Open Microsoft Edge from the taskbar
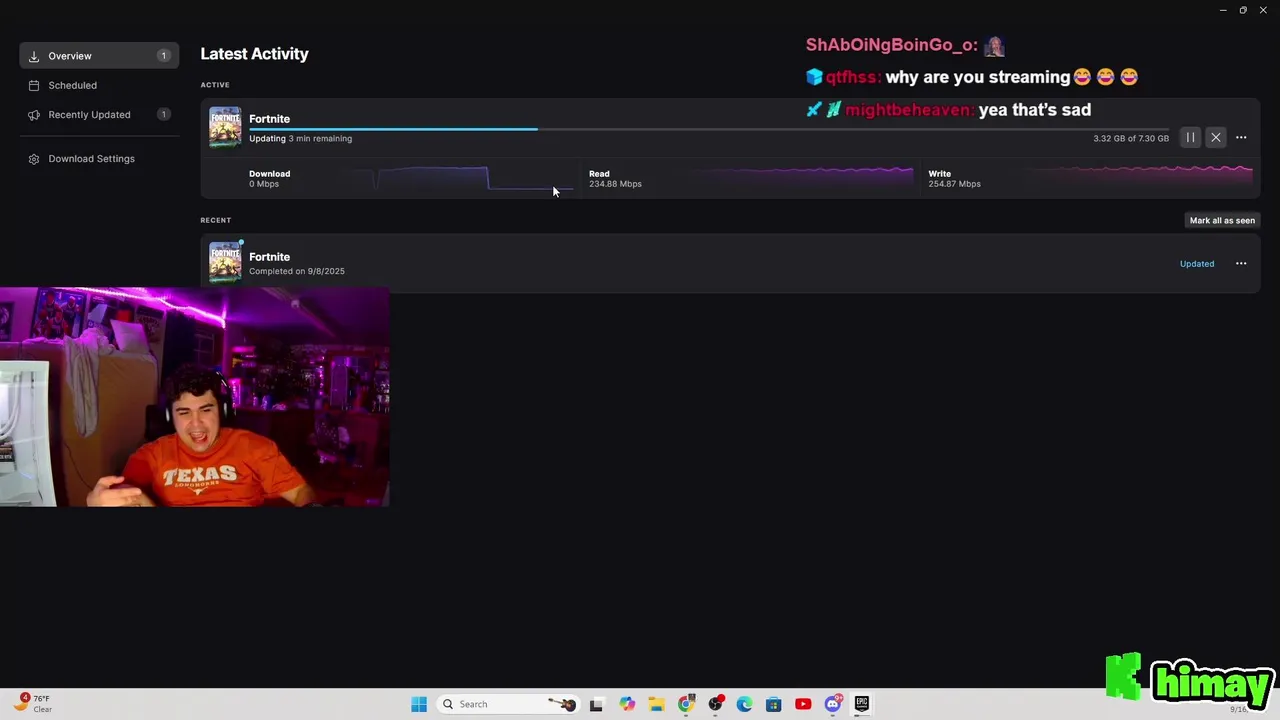The height and width of the screenshot is (720, 1280). [744, 704]
